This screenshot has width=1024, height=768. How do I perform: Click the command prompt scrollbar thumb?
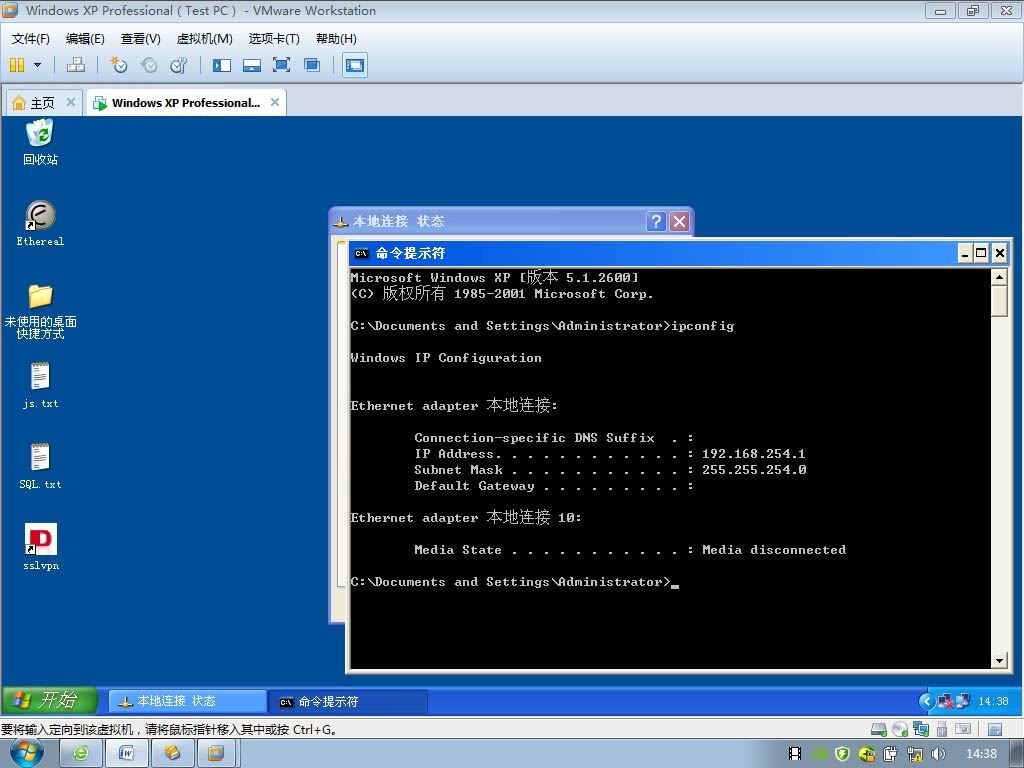[999, 301]
